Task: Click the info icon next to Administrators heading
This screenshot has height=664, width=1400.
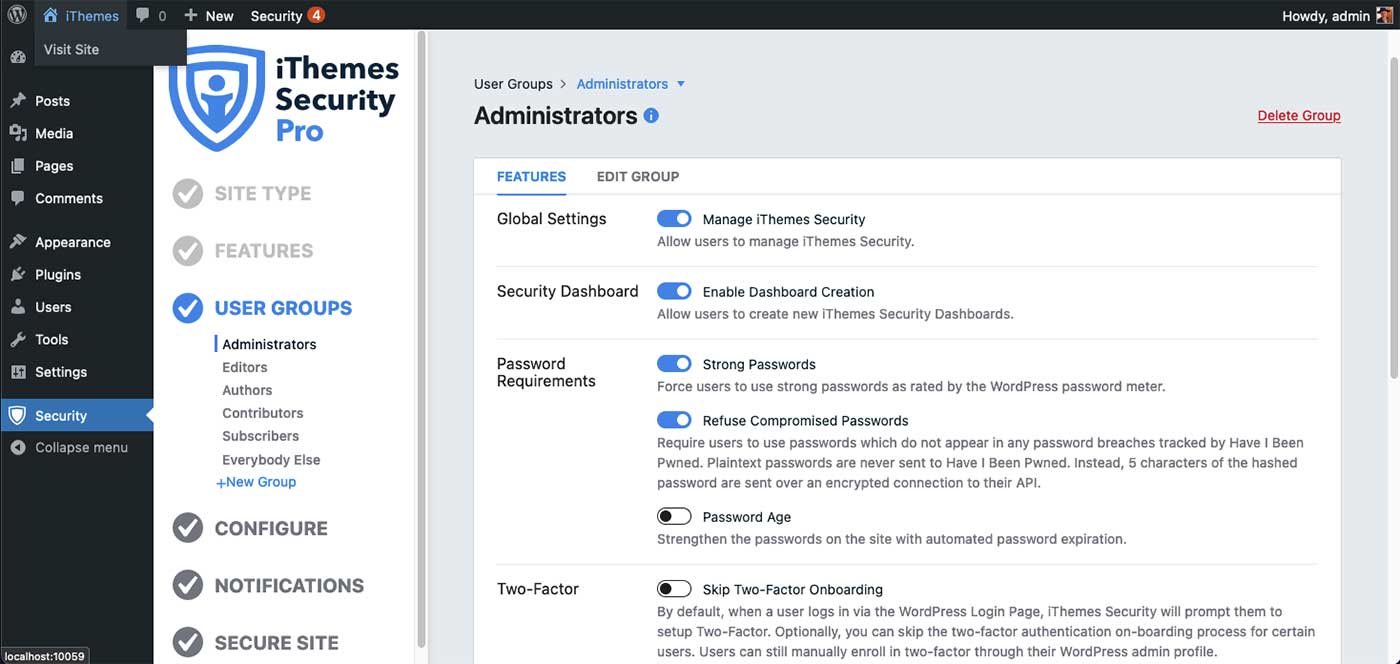Action: [x=651, y=116]
